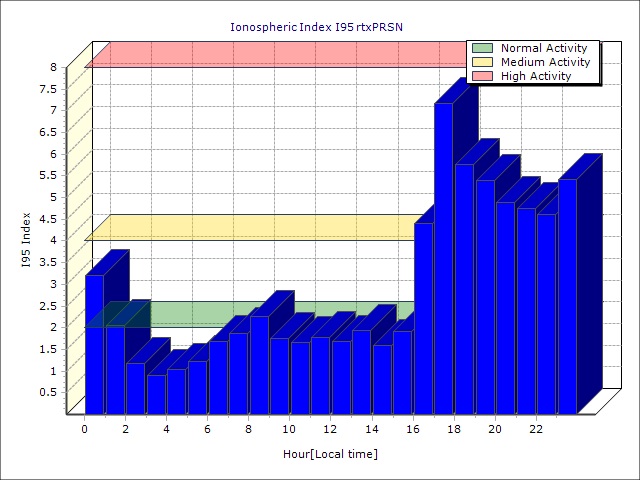Screen dimensions: 640x480
Task: Click the x-axis tick label 10
Action: coord(289,429)
